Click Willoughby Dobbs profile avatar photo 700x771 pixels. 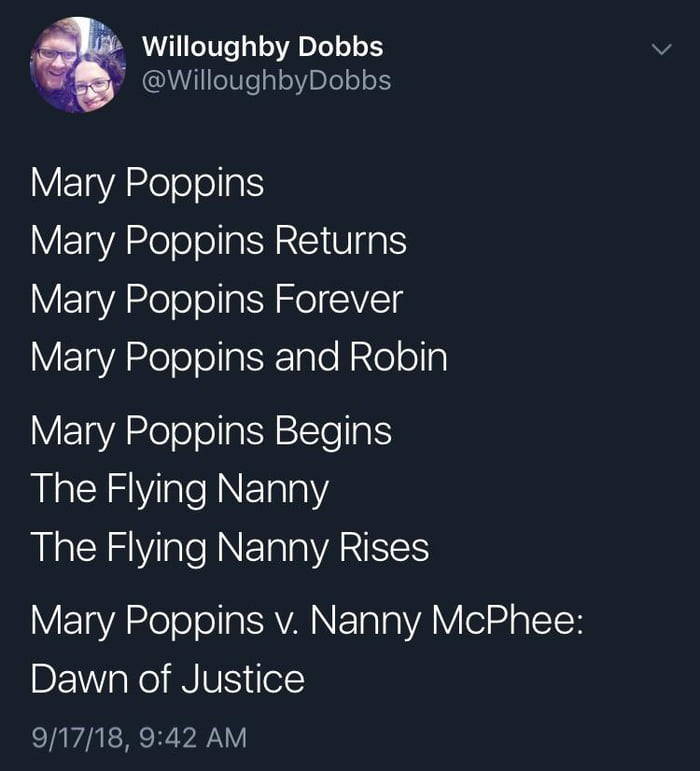click(x=78, y=65)
